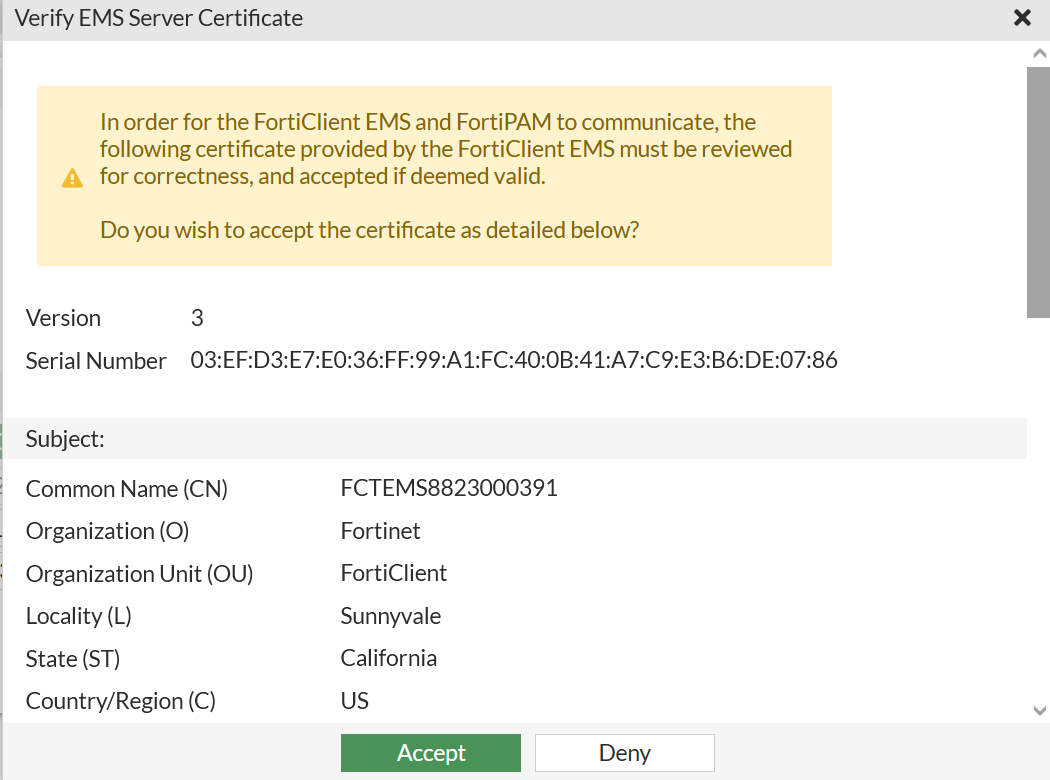Click the Serial Number field label
1050x780 pixels.
click(96, 360)
